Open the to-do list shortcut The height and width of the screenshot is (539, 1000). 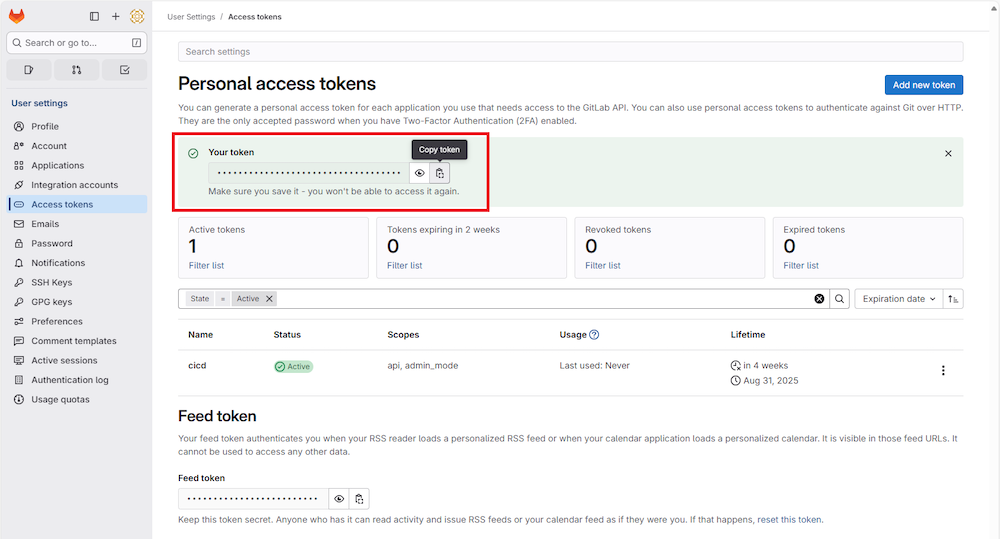(124, 70)
